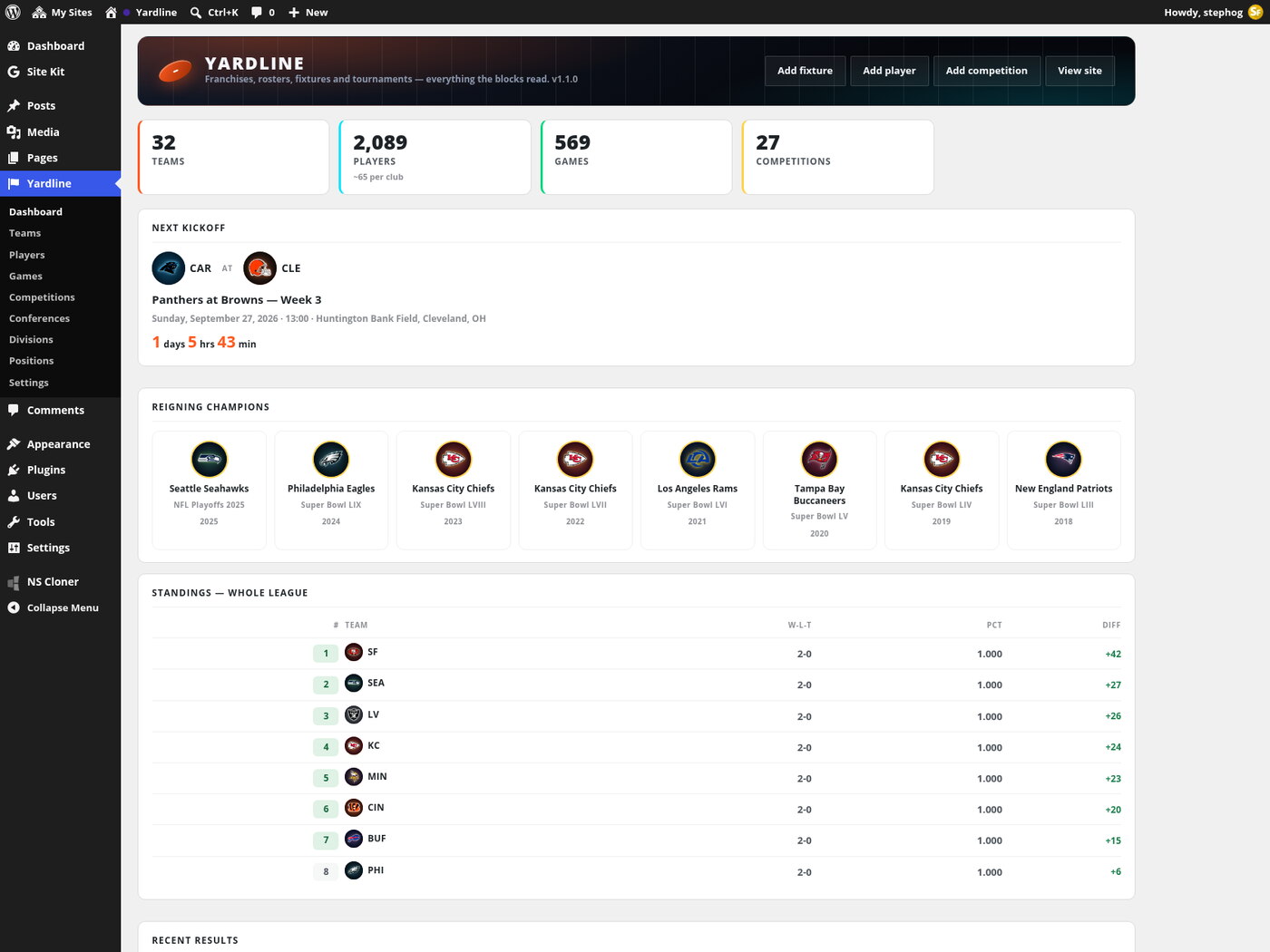
Task: Click CIN team logo in standings
Action: 354,808
